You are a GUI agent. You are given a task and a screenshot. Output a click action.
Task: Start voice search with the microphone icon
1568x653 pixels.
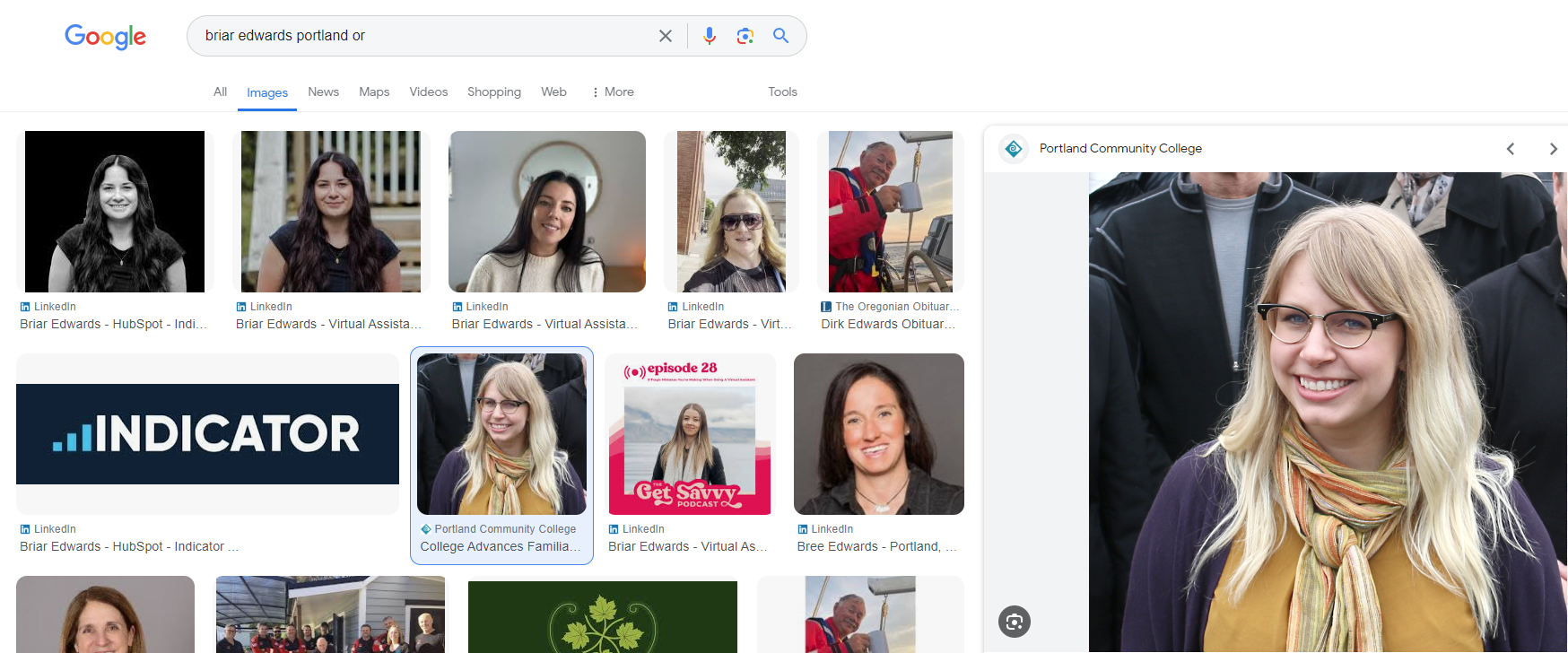coord(710,36)
